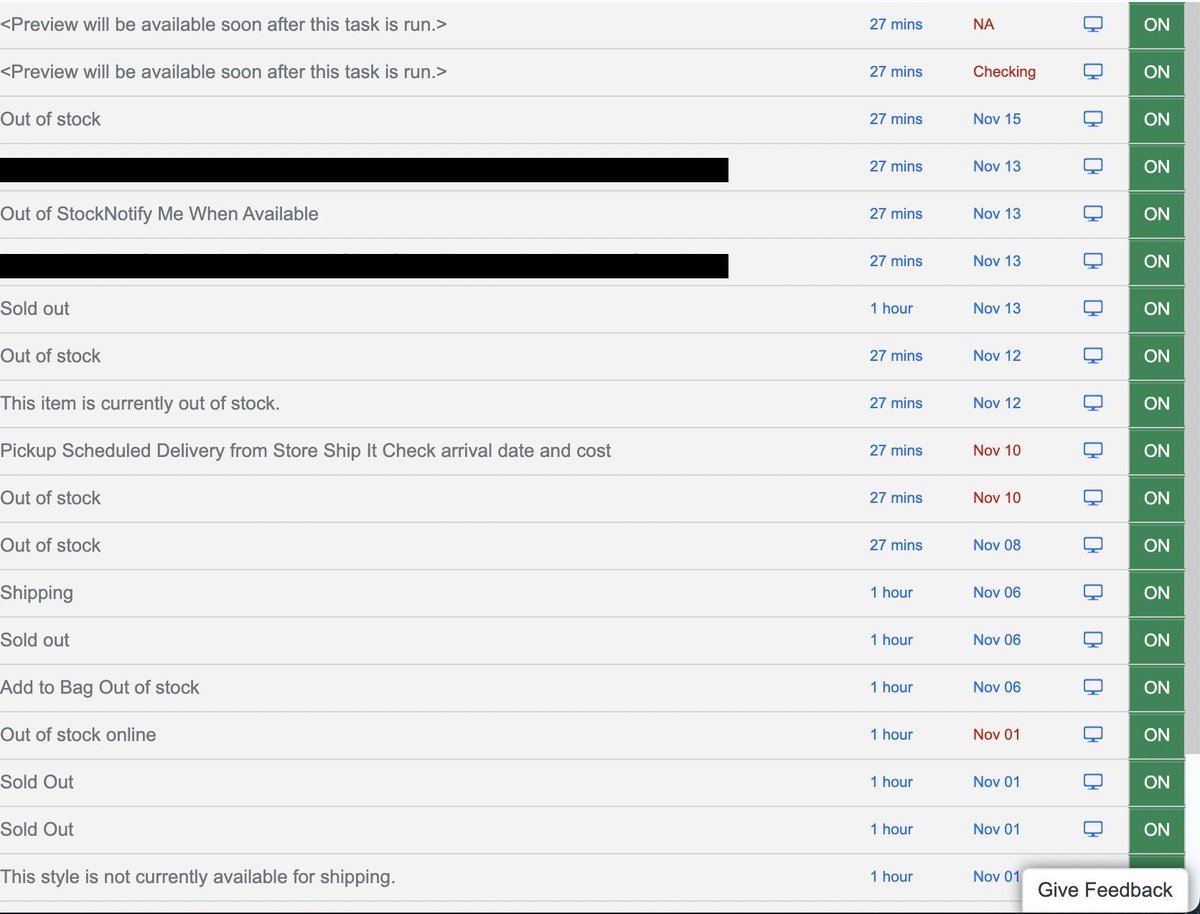Open monitor icon in the Pickup Scheduled Delivery row

tap(1093, 450)
